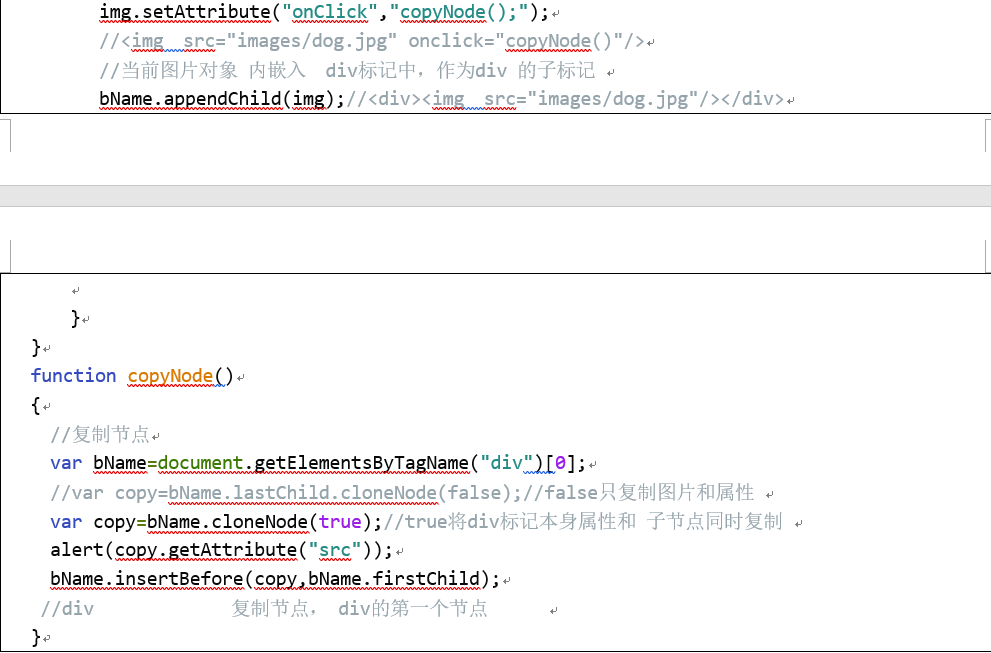This screenshot has width=991, height=653.
Task: Click the '//复制节点' comment
Action: [100, 434]
